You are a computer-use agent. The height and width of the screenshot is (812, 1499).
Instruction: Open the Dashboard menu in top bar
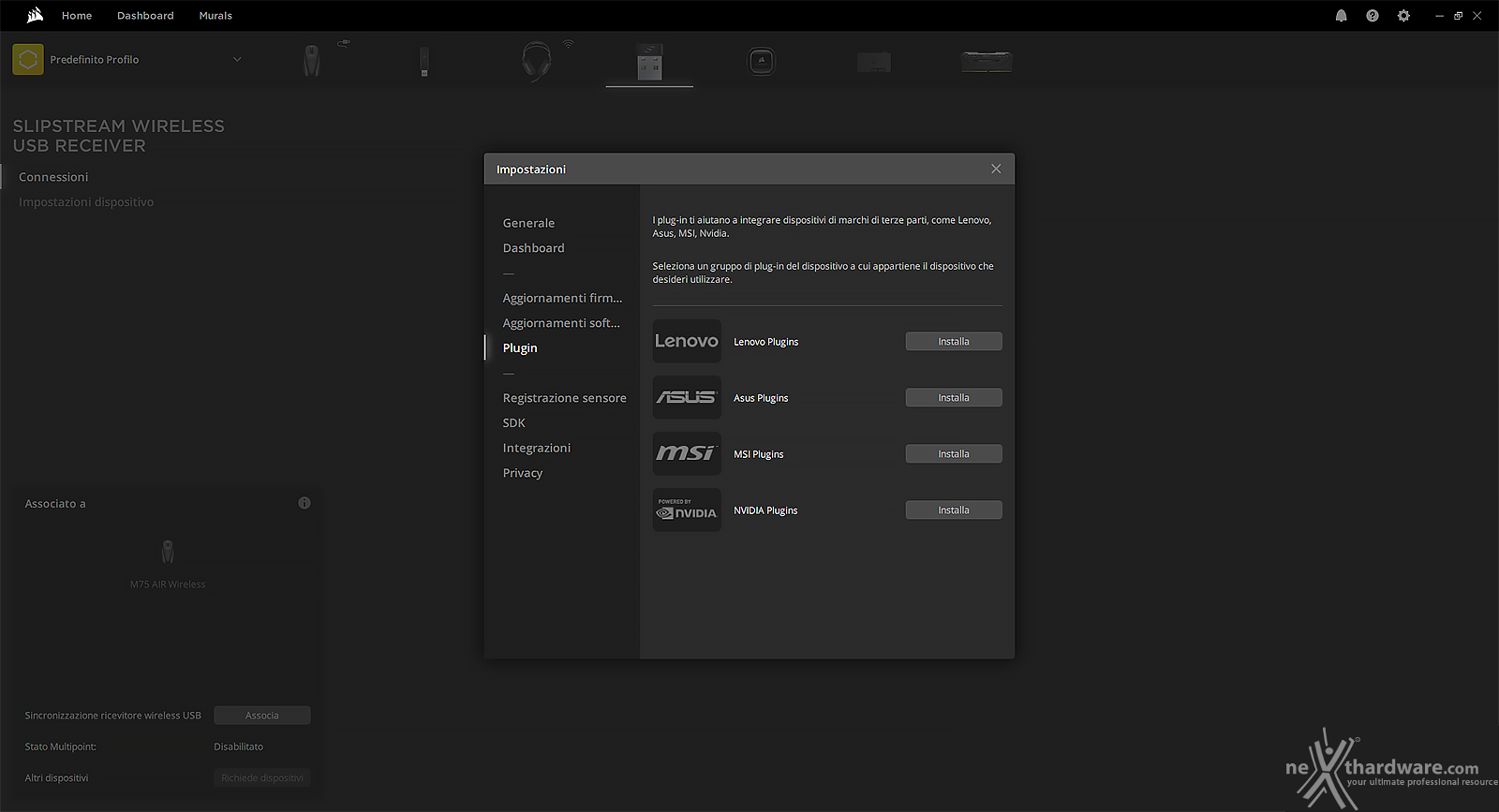click(x=145, y=16)
